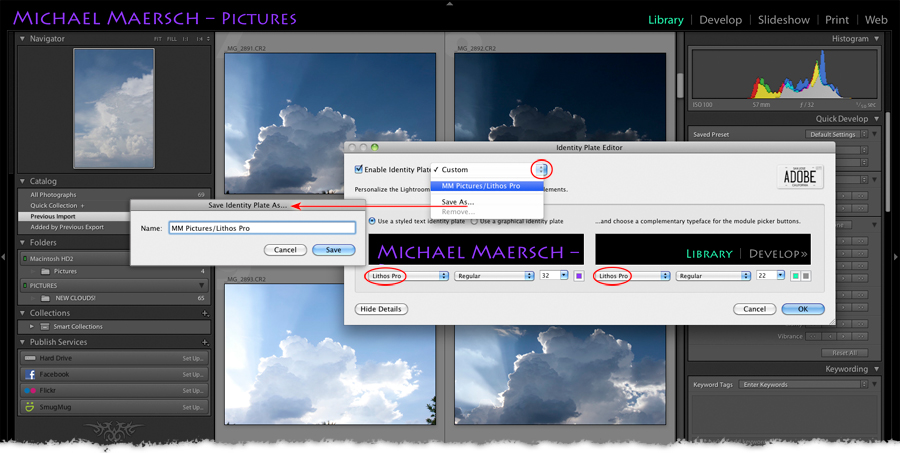Toggle Enable Identity Plate checkbox

tap(359, 169)
